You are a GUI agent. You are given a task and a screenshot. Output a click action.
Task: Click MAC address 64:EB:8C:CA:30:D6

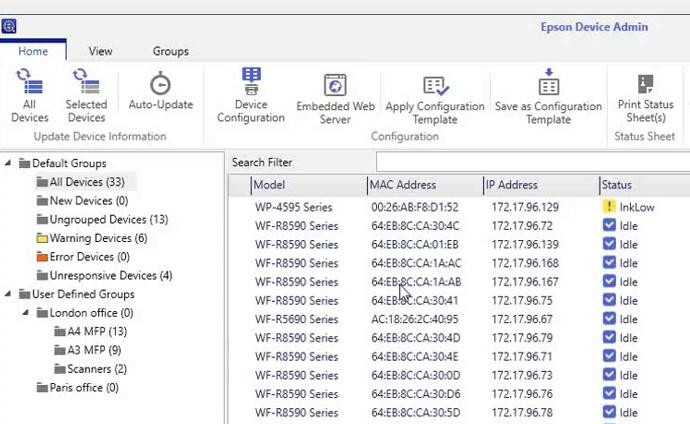click(415, 394)
